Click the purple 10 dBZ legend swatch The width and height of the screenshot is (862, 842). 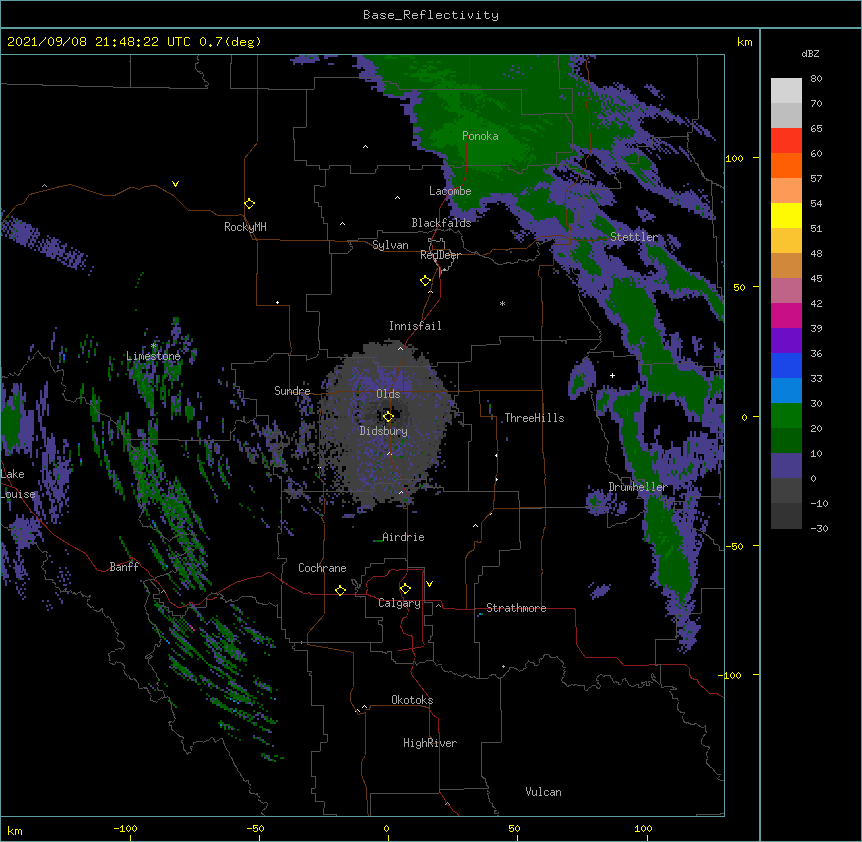(x=786, y=466)
